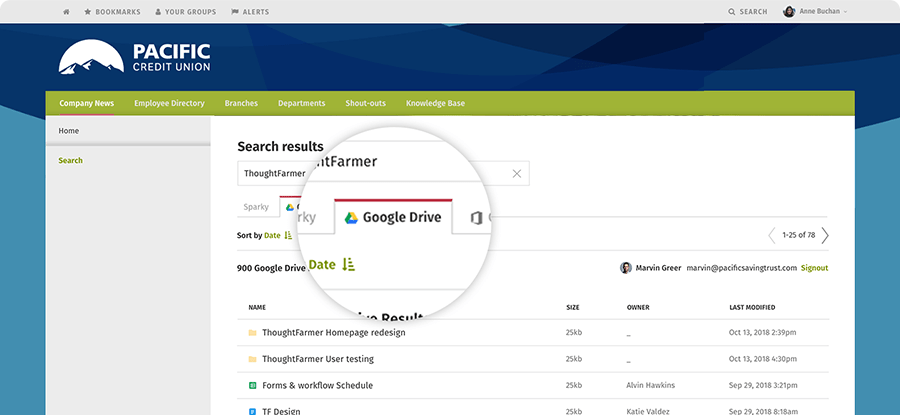900x415 pixels.
Task: Click Anne Buchan's avatar picture
Action: (x=789, y=11)
